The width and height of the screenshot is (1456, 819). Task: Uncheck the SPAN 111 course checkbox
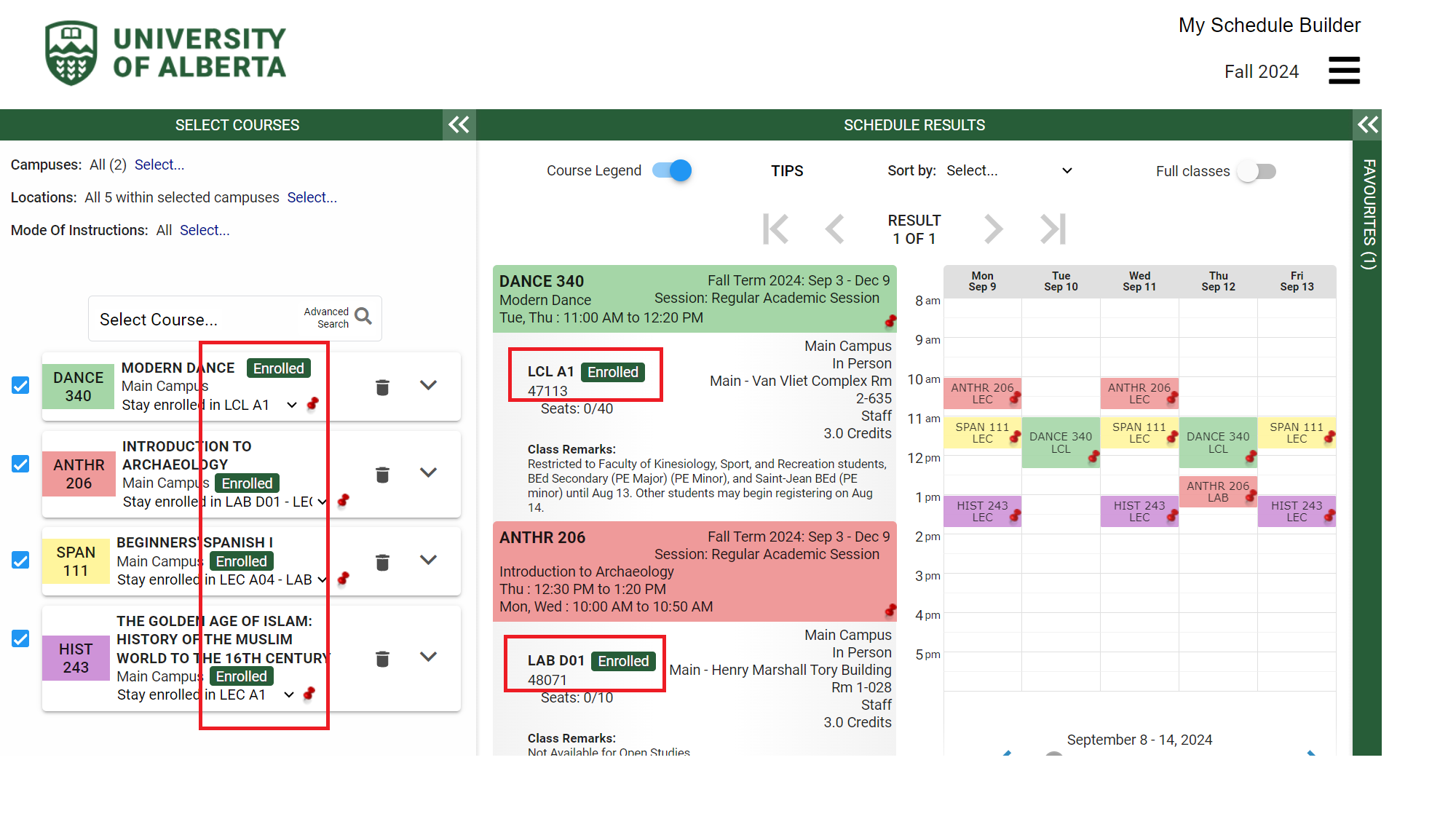point(20,560)
